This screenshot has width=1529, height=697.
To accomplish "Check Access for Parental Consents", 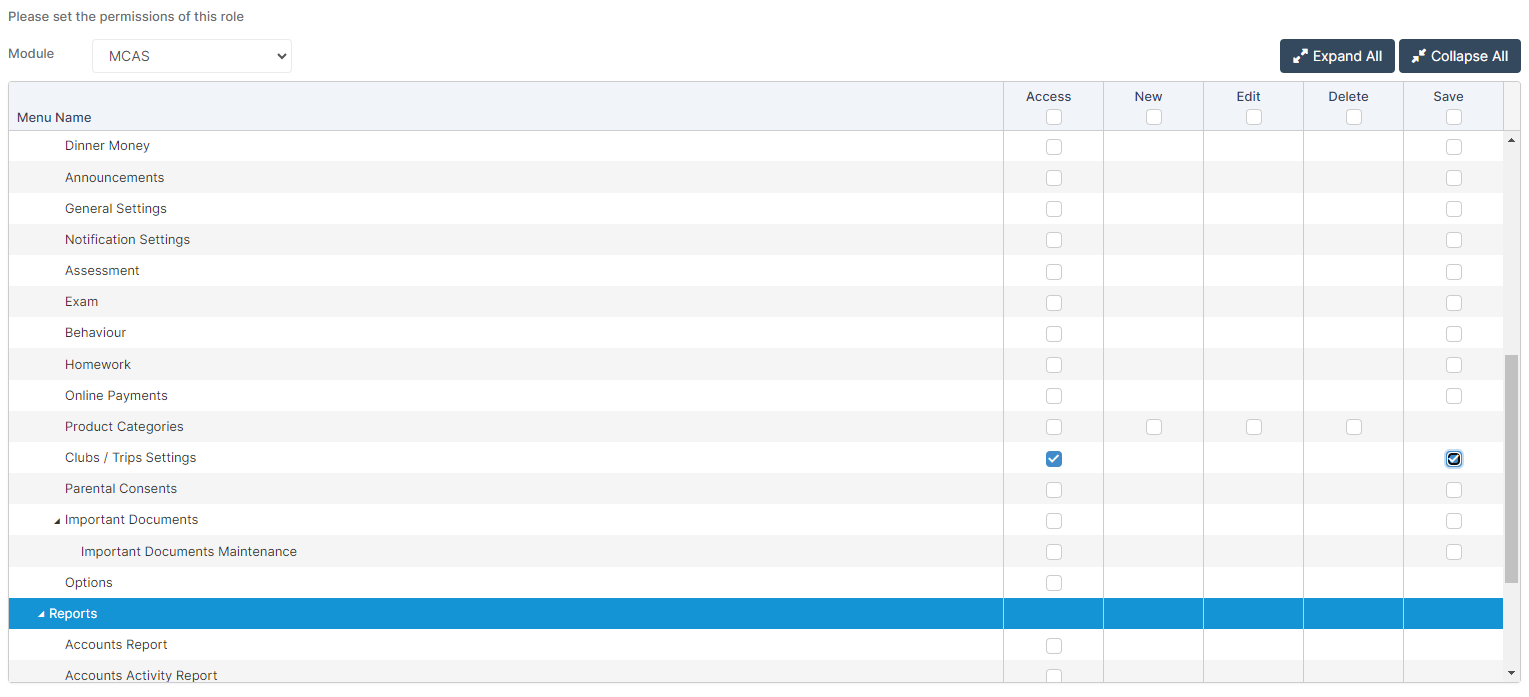I will tap(1054, 490).
